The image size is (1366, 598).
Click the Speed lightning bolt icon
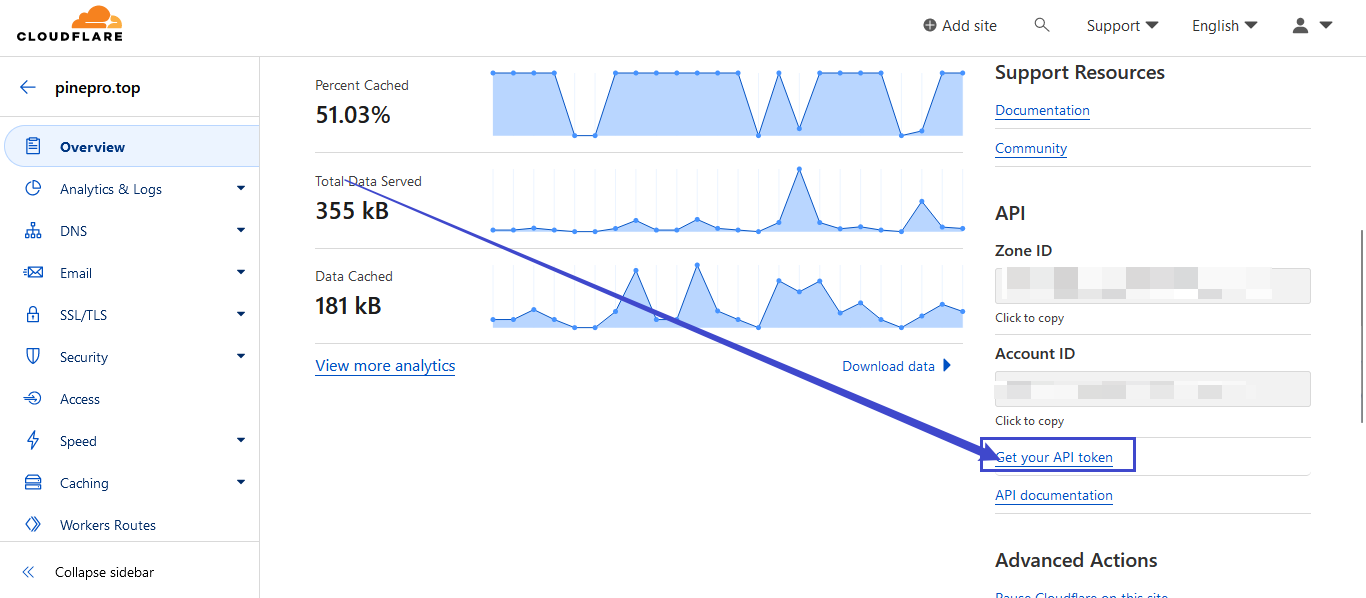pos(33,441)
